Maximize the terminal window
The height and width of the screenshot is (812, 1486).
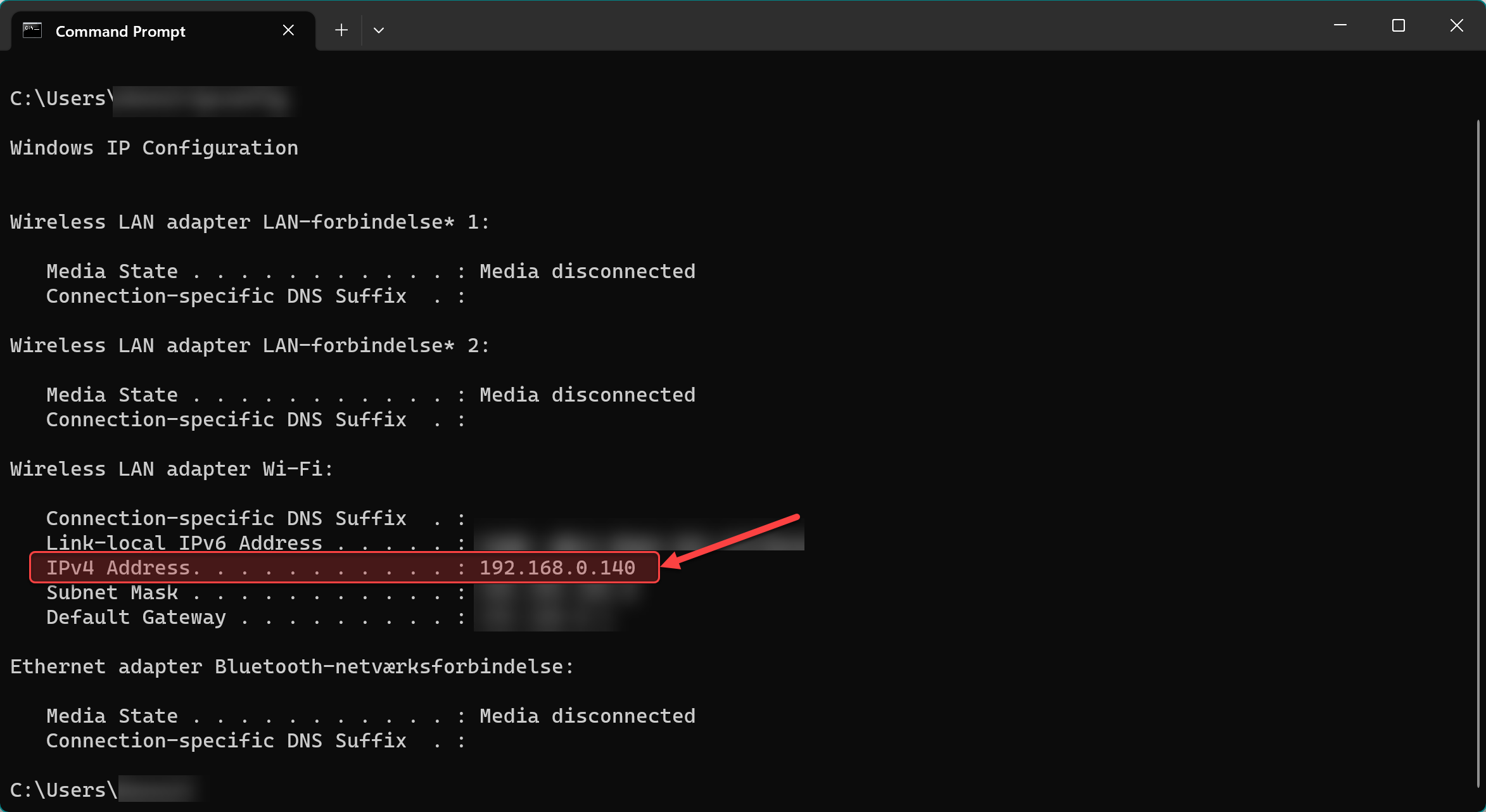tap(1399, 25)
